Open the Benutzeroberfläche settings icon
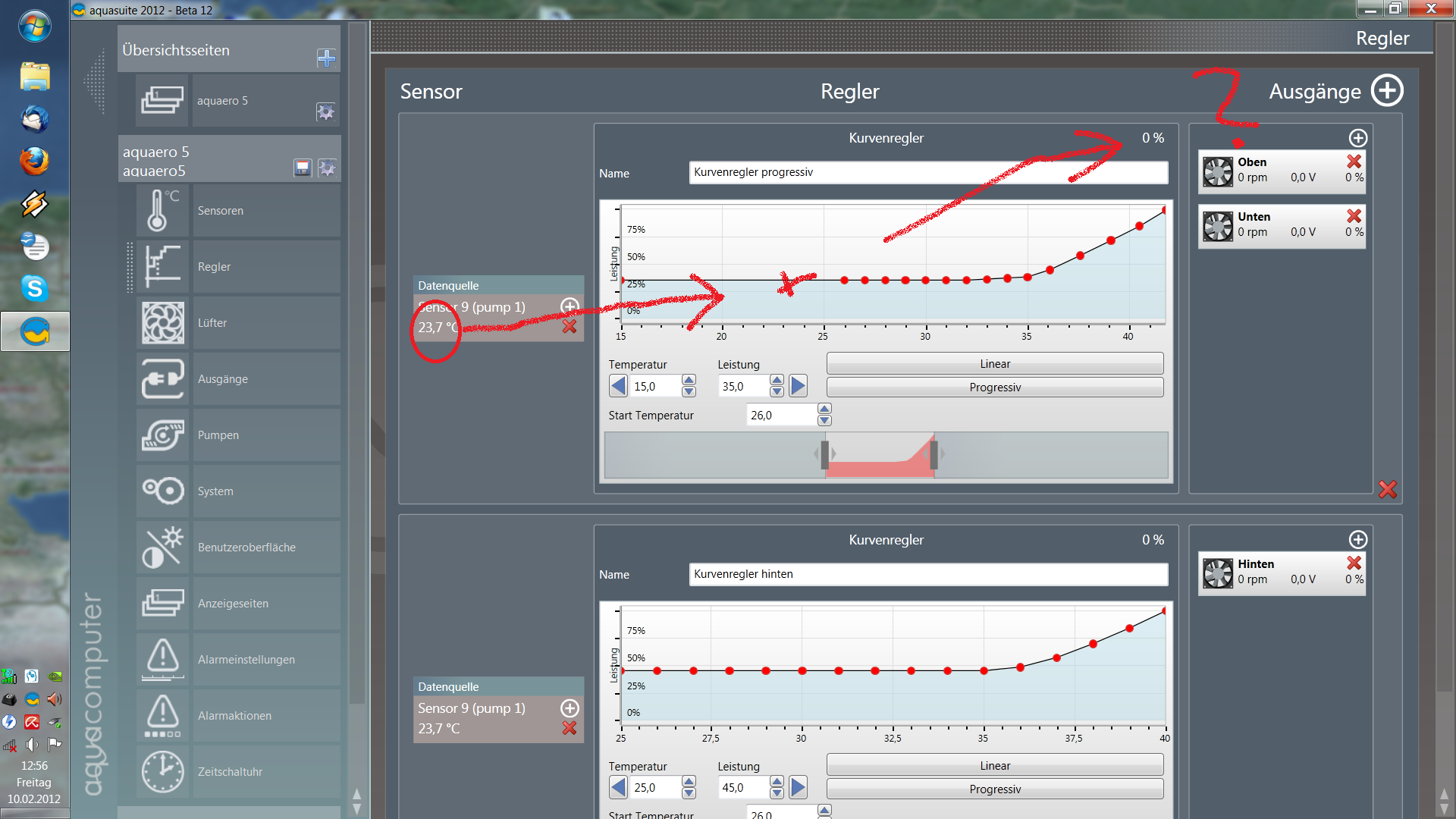Image resolution: width=1456 pixels, height=819 pixels. [x=162, y=548]
